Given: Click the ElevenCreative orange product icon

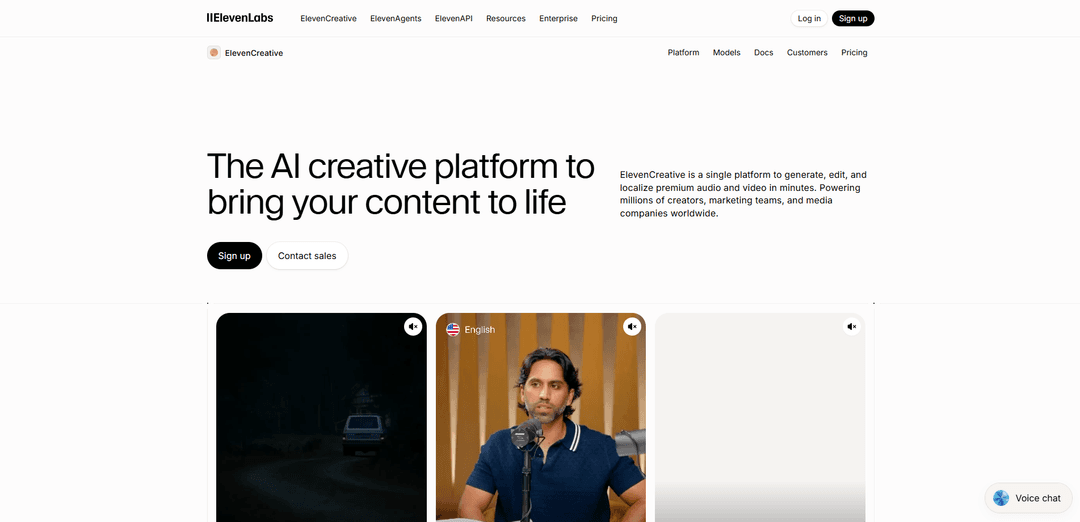Looking at the screenshot, I should tap(214, 52).
